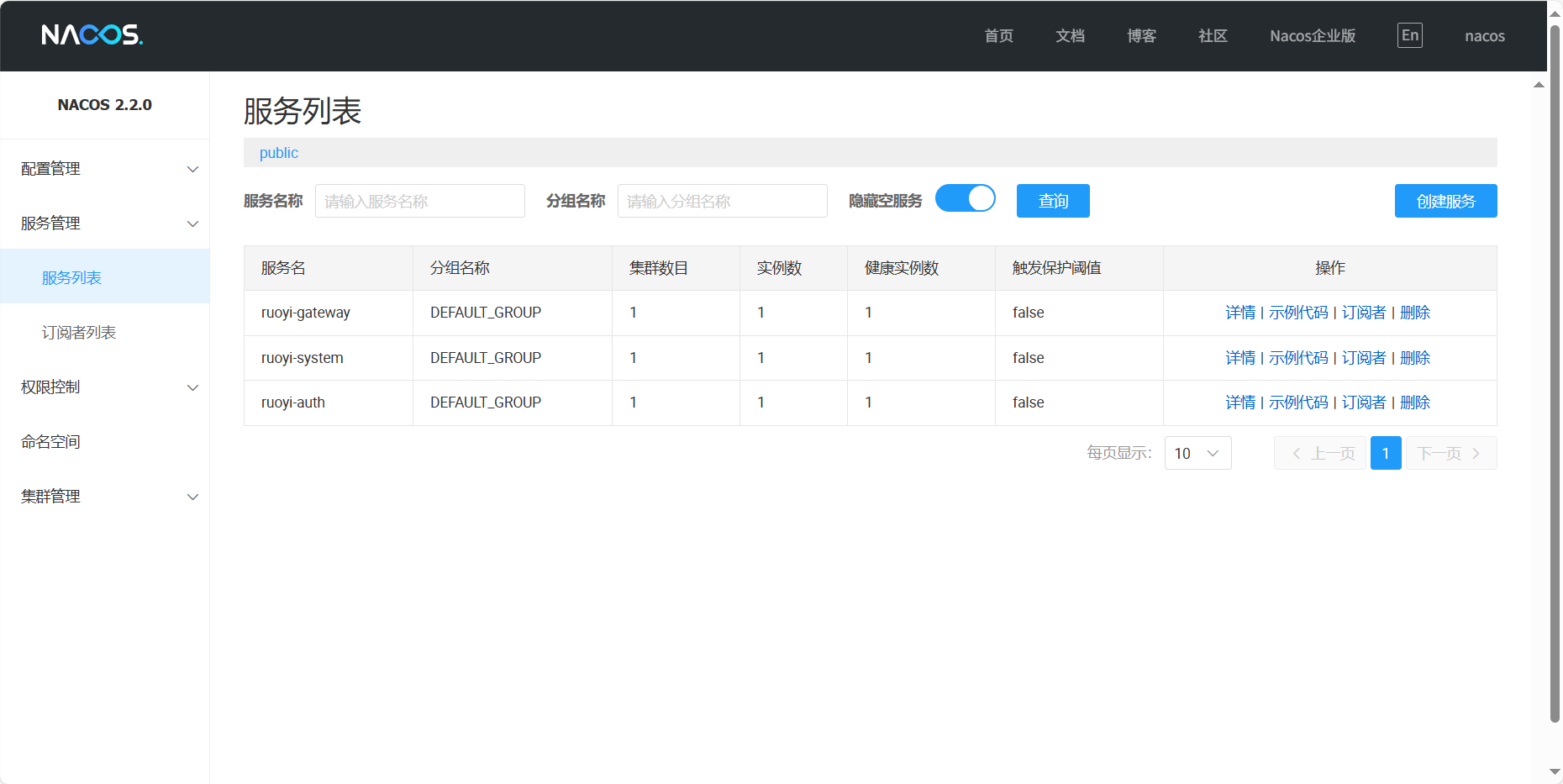Click the 下一页 pagination button
The image size is (1563, 784).
pos(1451,453)
